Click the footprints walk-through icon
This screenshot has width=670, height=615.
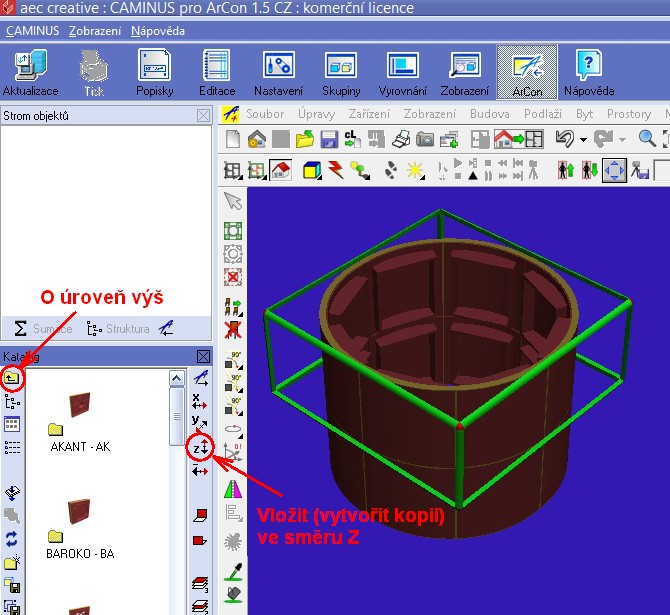coord(391,170)
